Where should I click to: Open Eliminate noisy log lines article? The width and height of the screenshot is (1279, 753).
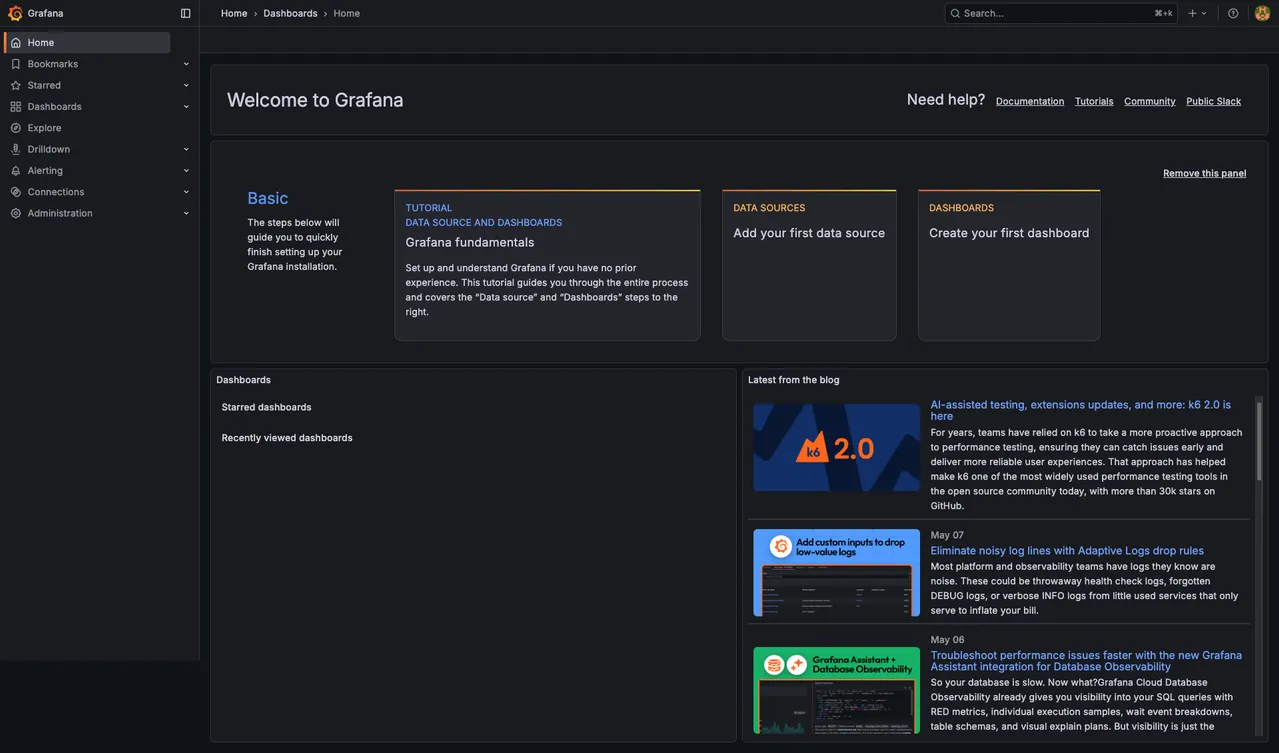tap(1067, 551)
